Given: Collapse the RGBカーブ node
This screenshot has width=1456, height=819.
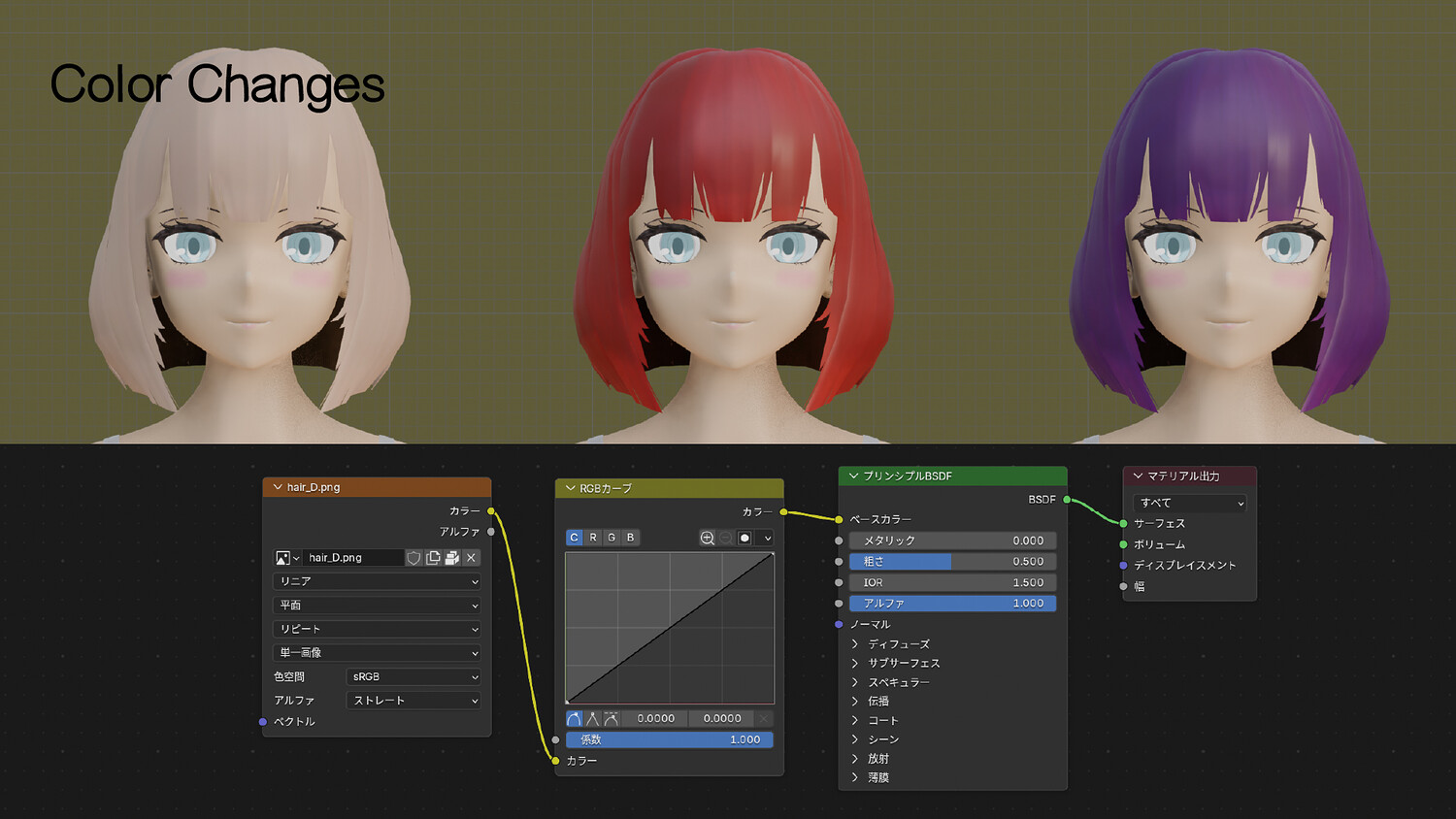Looking at the screenshot, I should point(570,488).
